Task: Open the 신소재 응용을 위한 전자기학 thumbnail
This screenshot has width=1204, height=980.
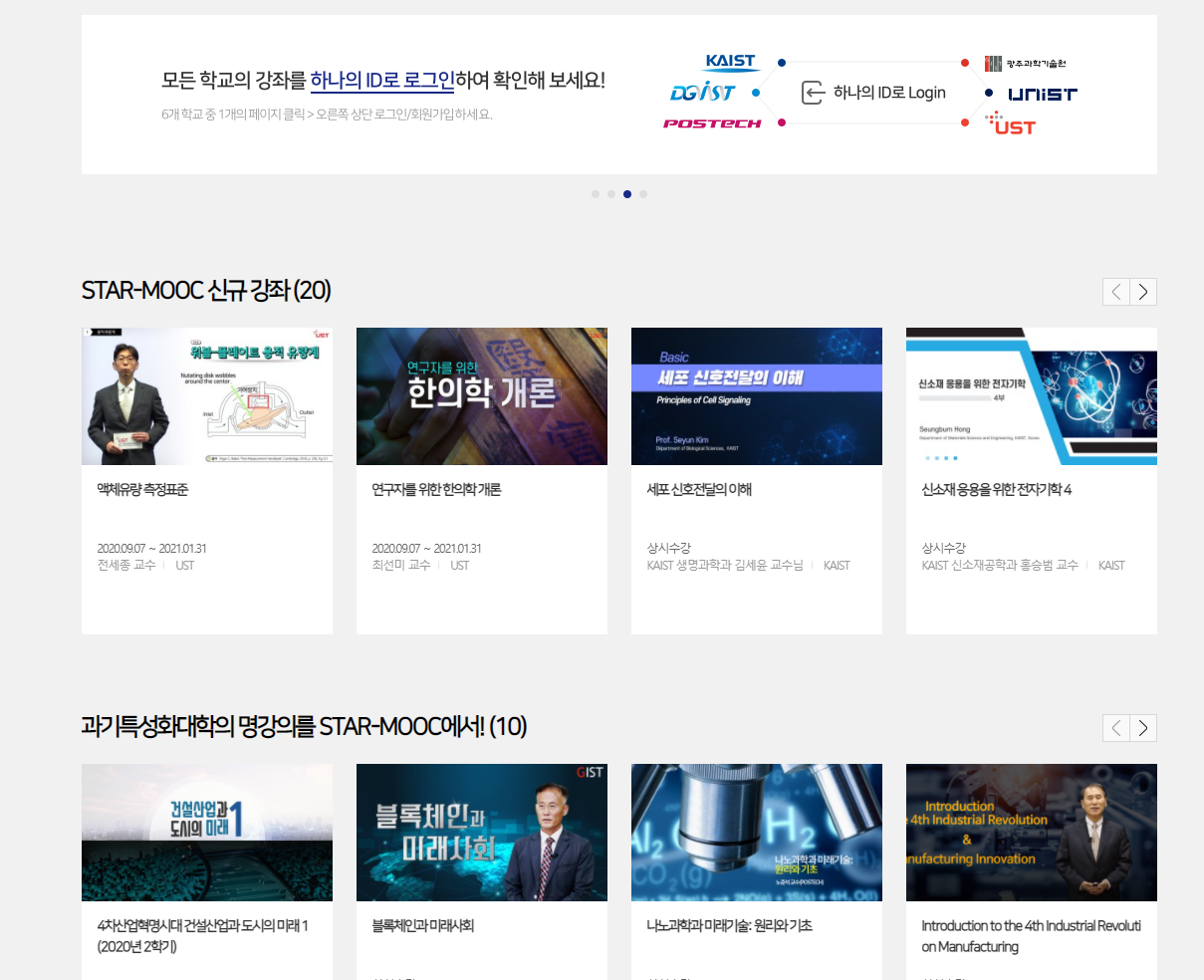Action: pyautogui.click(x=1032, y=396)
